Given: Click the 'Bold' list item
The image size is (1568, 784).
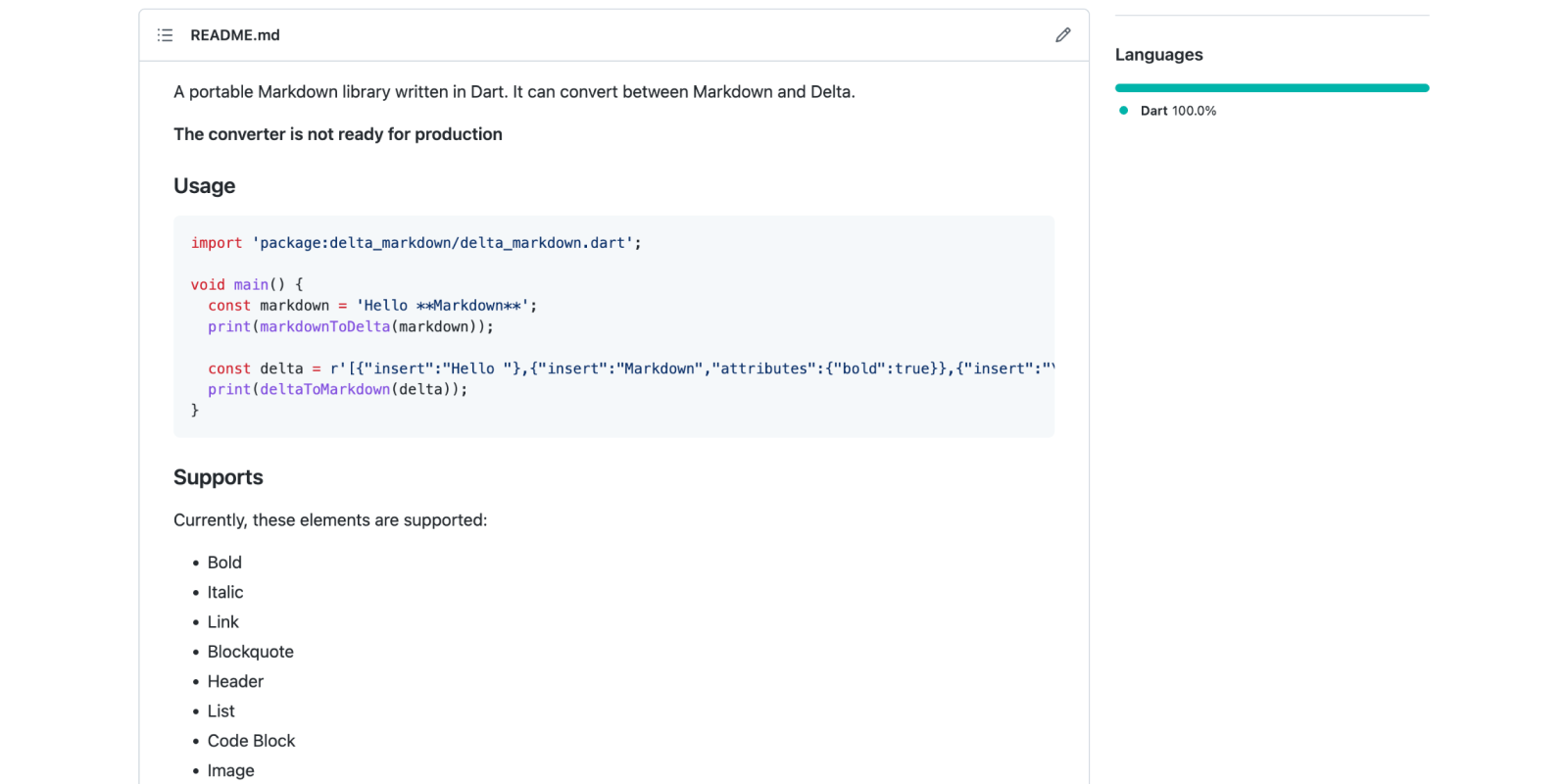Looking at the screenshot, I should [224, 563].
